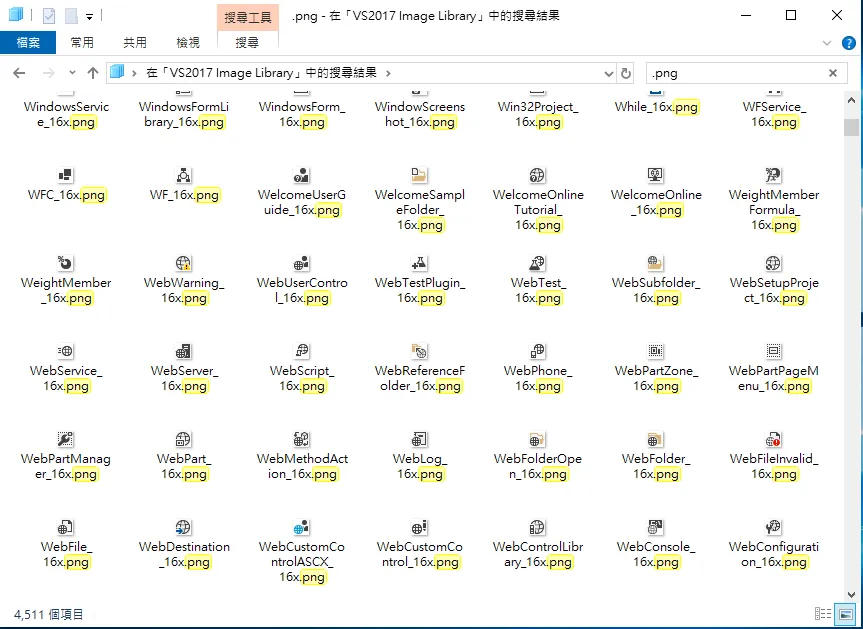Open the 檔案 file menu
Image resolution: width=863 pixels, height=629 pixels.
tap(28, 42)
